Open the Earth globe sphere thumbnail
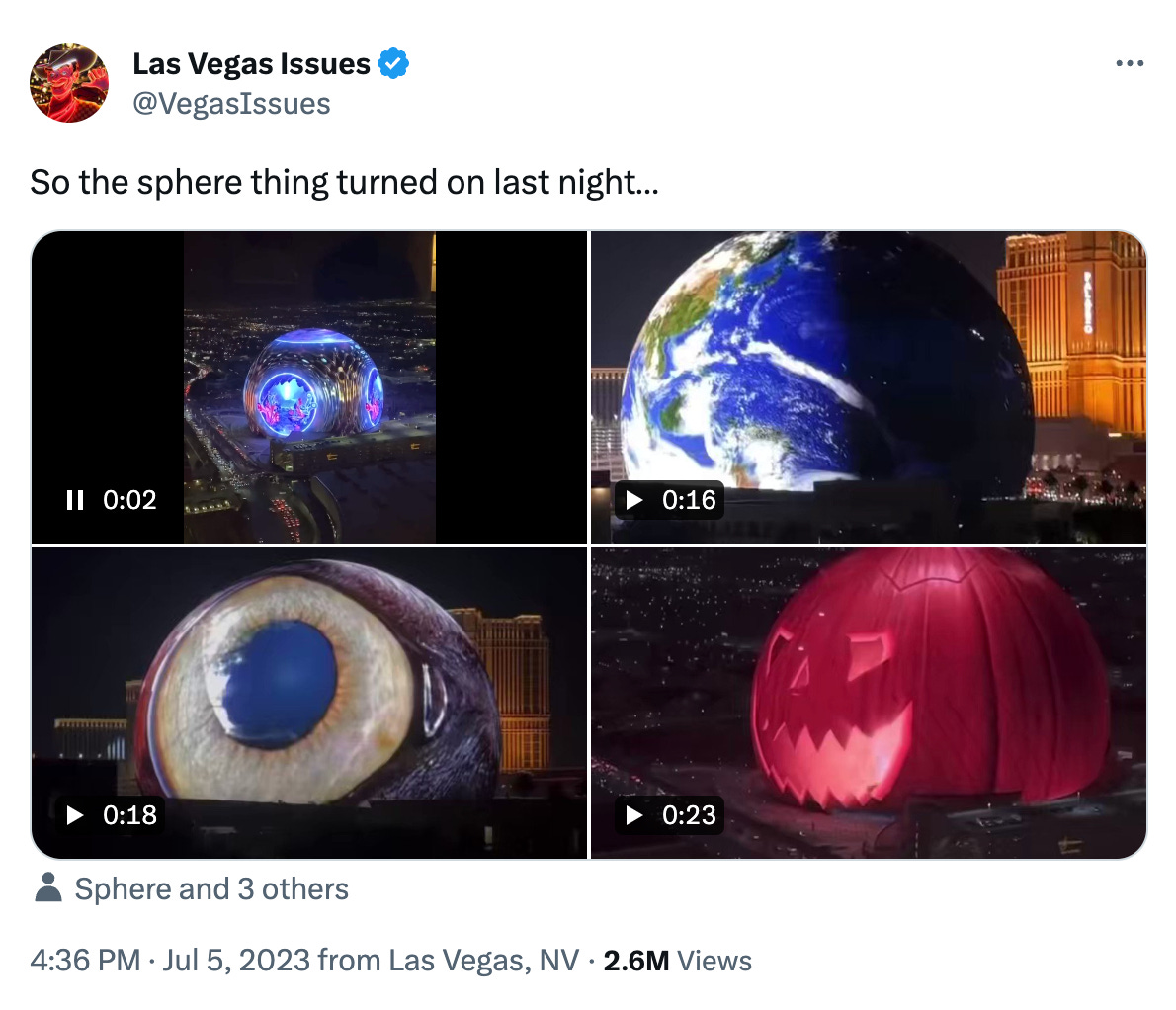 point(869,387)
